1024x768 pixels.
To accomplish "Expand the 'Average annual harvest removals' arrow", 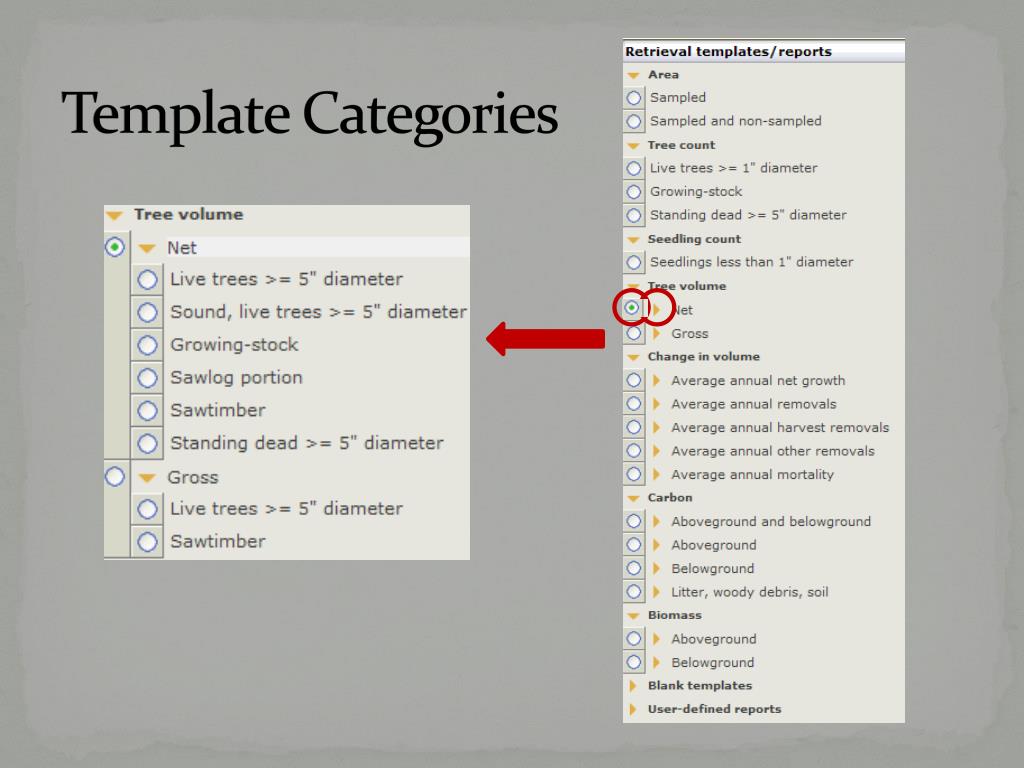I will coord(657,427).
